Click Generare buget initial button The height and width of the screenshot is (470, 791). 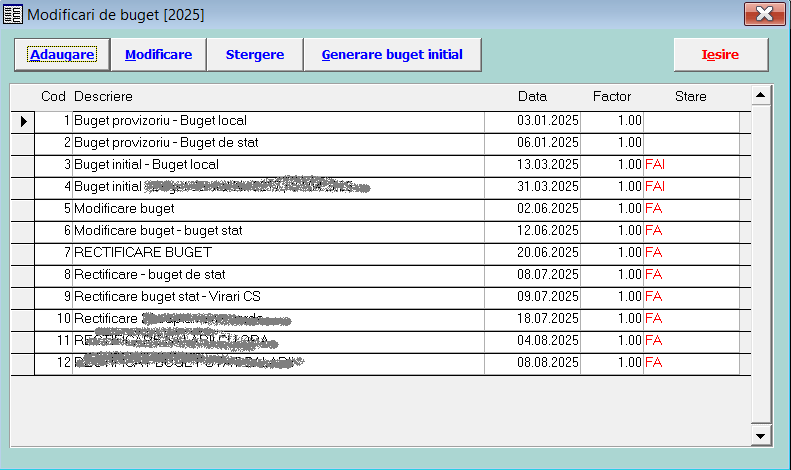(x=392, y=55)
